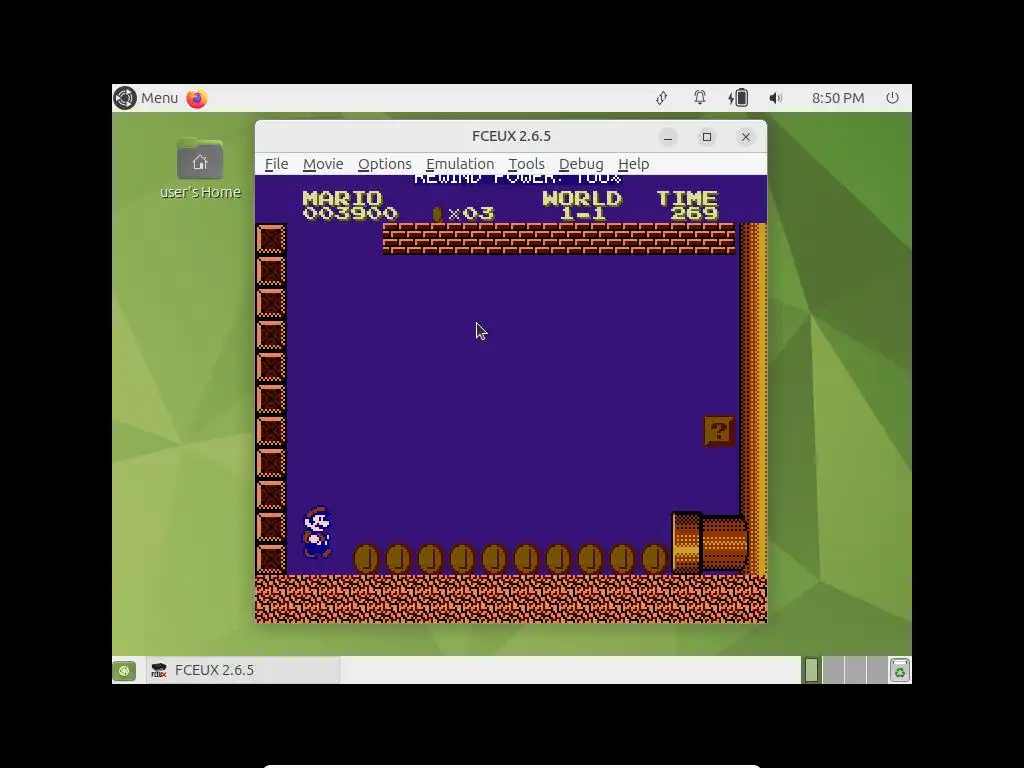Screen dimensions: 1024x768
Task: Switch to the second workspace
Action: click(833, 671)
